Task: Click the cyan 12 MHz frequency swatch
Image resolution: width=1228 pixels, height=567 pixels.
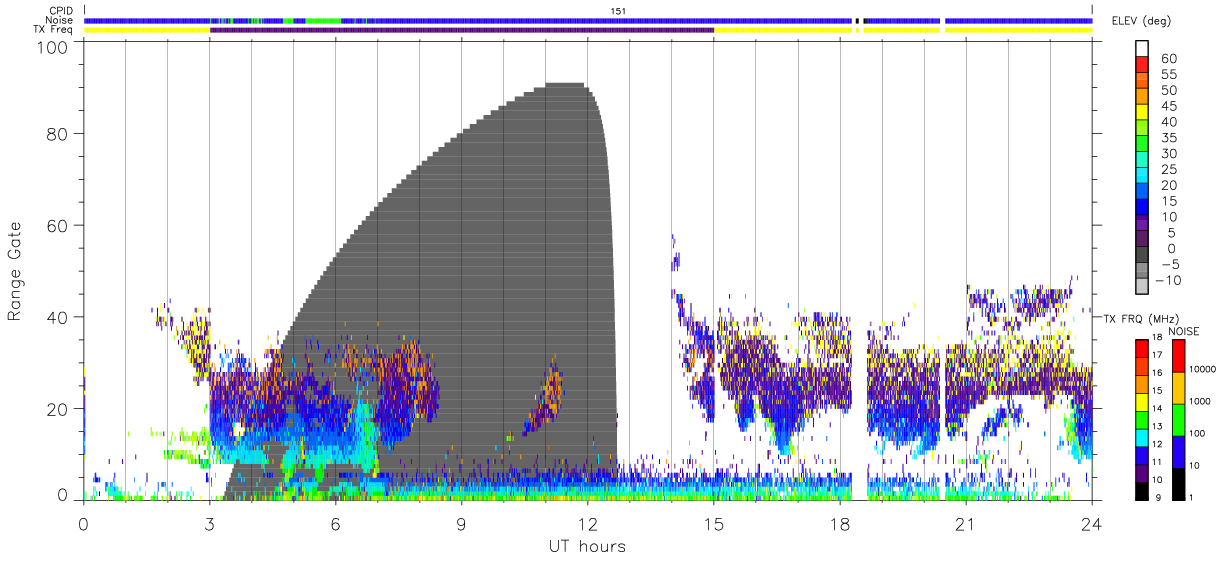Action: (1143, 438)
